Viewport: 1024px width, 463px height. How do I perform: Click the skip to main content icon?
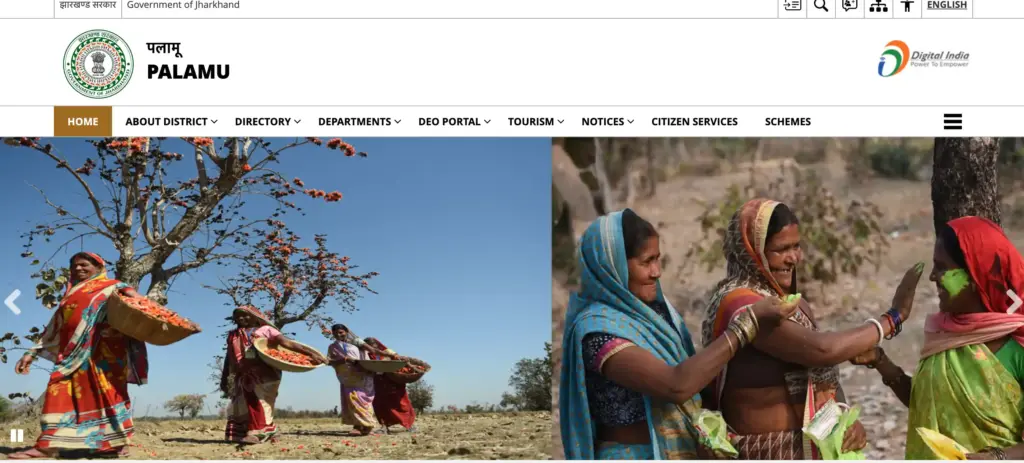point(792,6)
